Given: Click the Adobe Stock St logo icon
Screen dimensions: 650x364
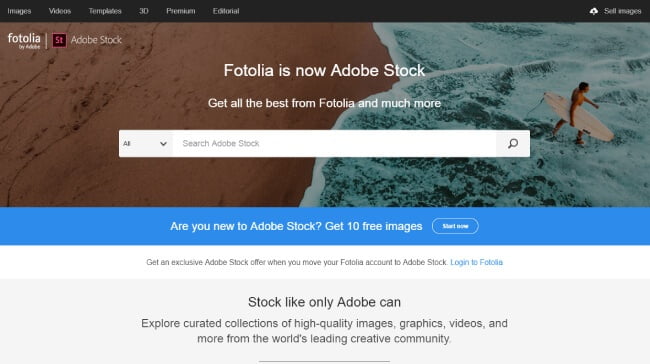Looking at the screenshot, I should tap(59, 40).
